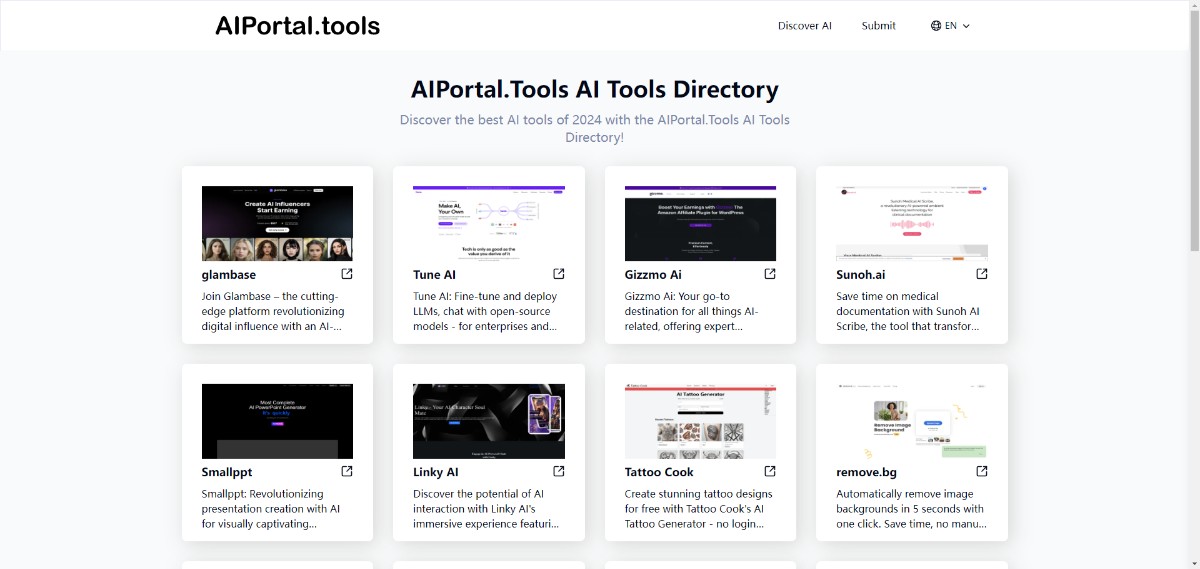The height and width of the screenshot is (569, 1200).
Task: Open the Submit page
Action: tap(879, 26)
